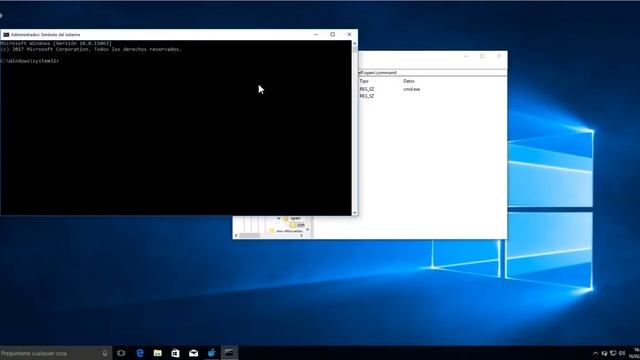Click the C:\Windows\system32> prompt line
The height and width of the screenshot is (360, 640).
pos(30,61)
